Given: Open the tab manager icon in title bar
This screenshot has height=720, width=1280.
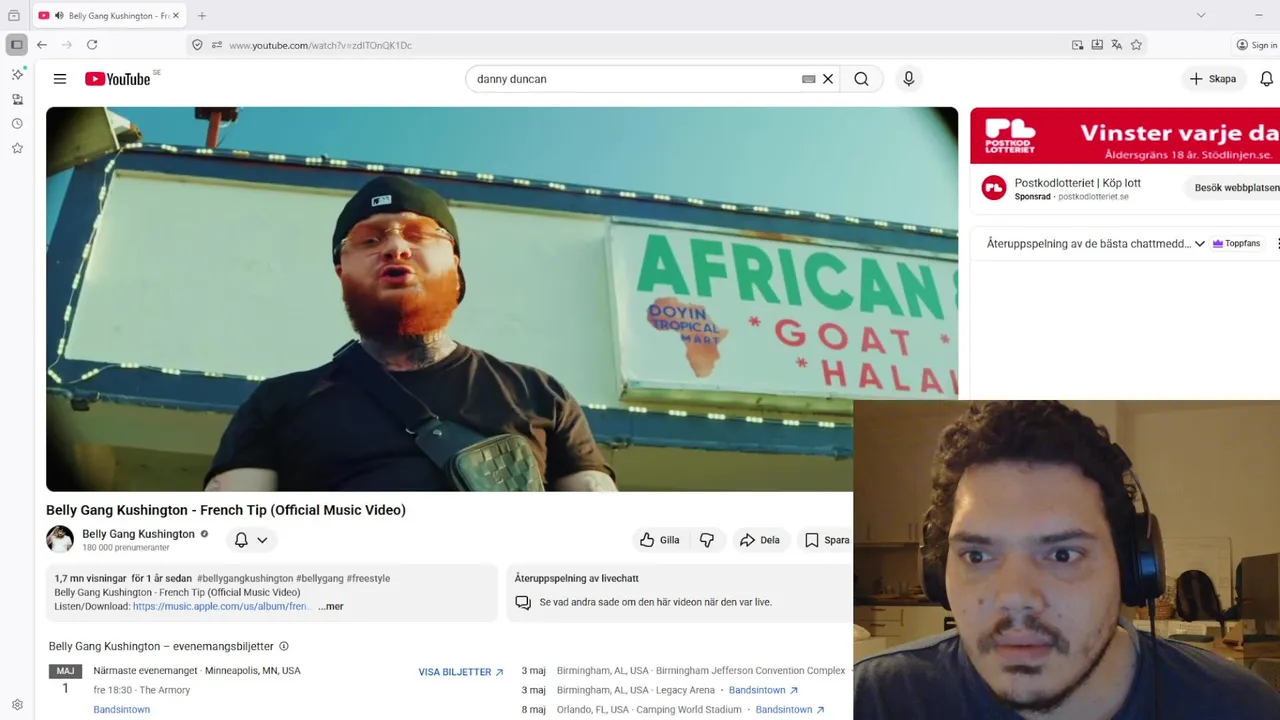Looking at the screenshot, I should click(14, 15).
